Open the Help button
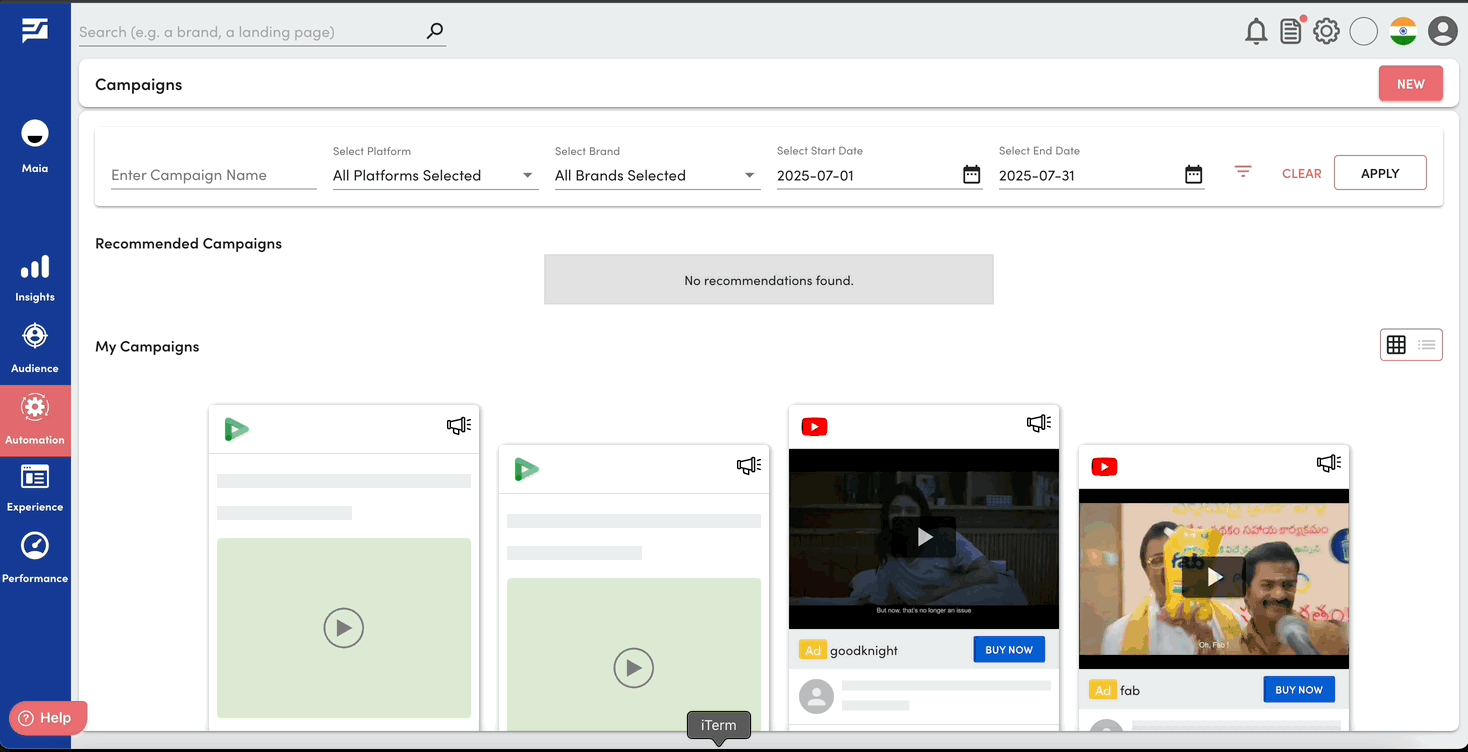This screenshot has width=1468, height=752. click(48, 717)
